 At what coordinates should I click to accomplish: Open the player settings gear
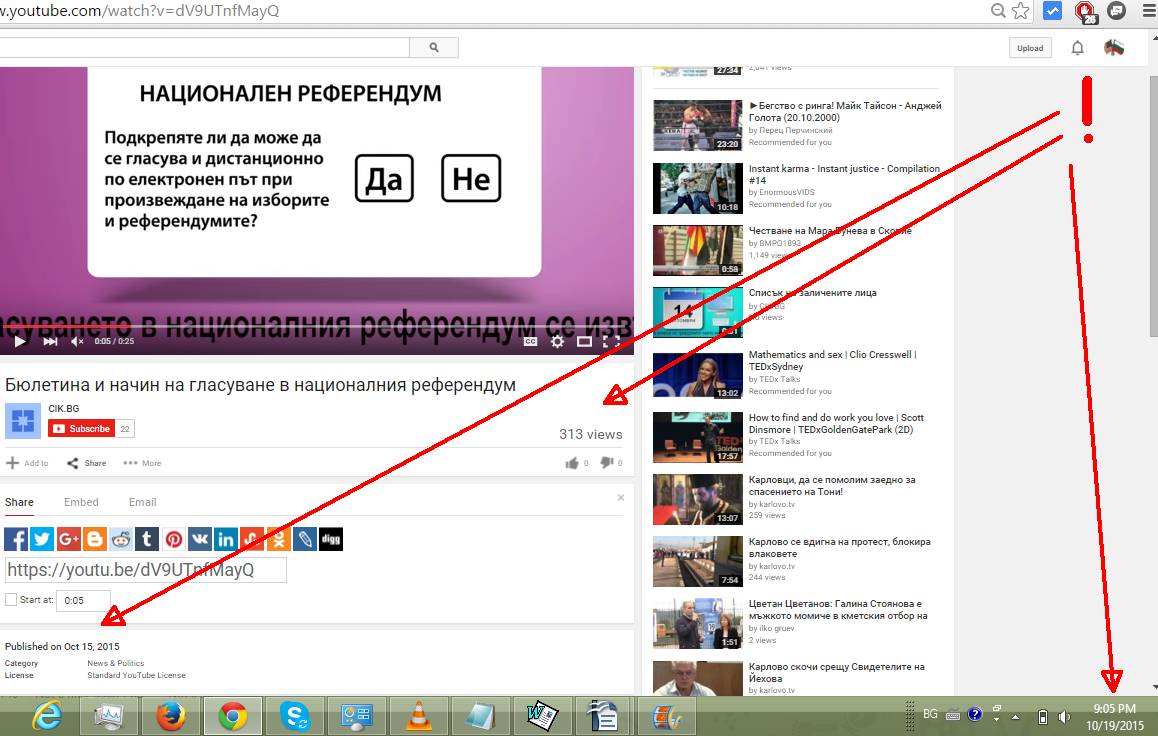(557, 342)
